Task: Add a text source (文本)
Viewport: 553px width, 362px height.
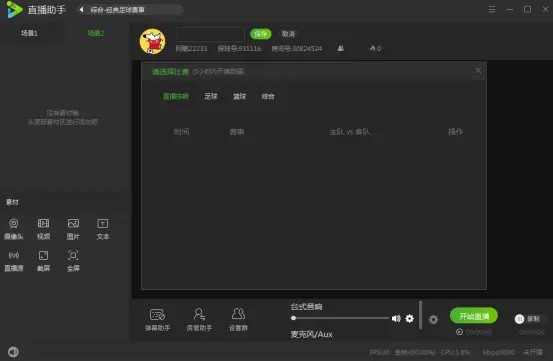Action: click(x=103, y=229)
